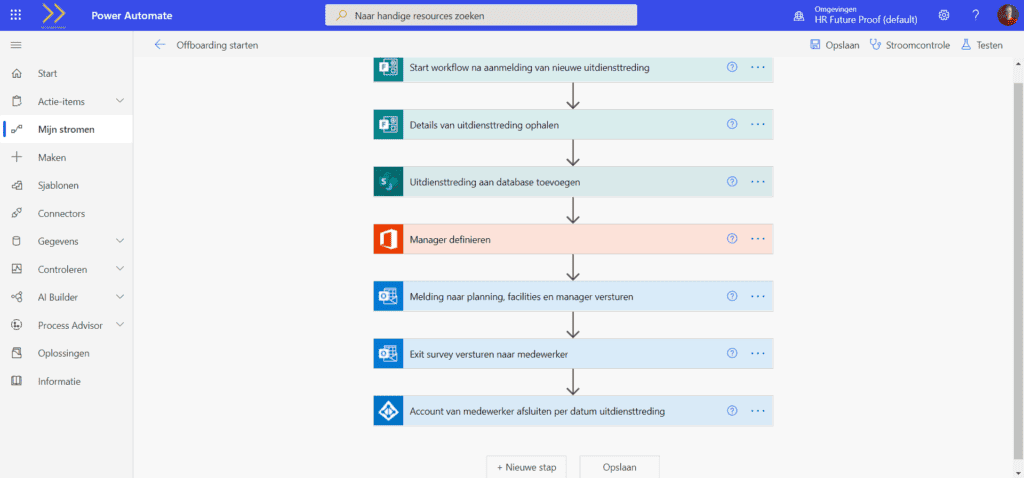1024x478 pixels.
Task: Click Forms icon on Details van uitdiensttreding step
Action: coord(389,124)
